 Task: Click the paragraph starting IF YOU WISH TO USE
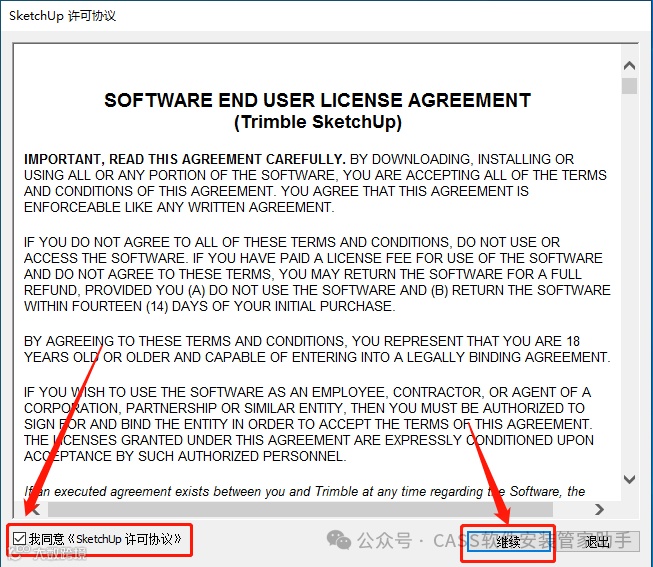[309, 424]
